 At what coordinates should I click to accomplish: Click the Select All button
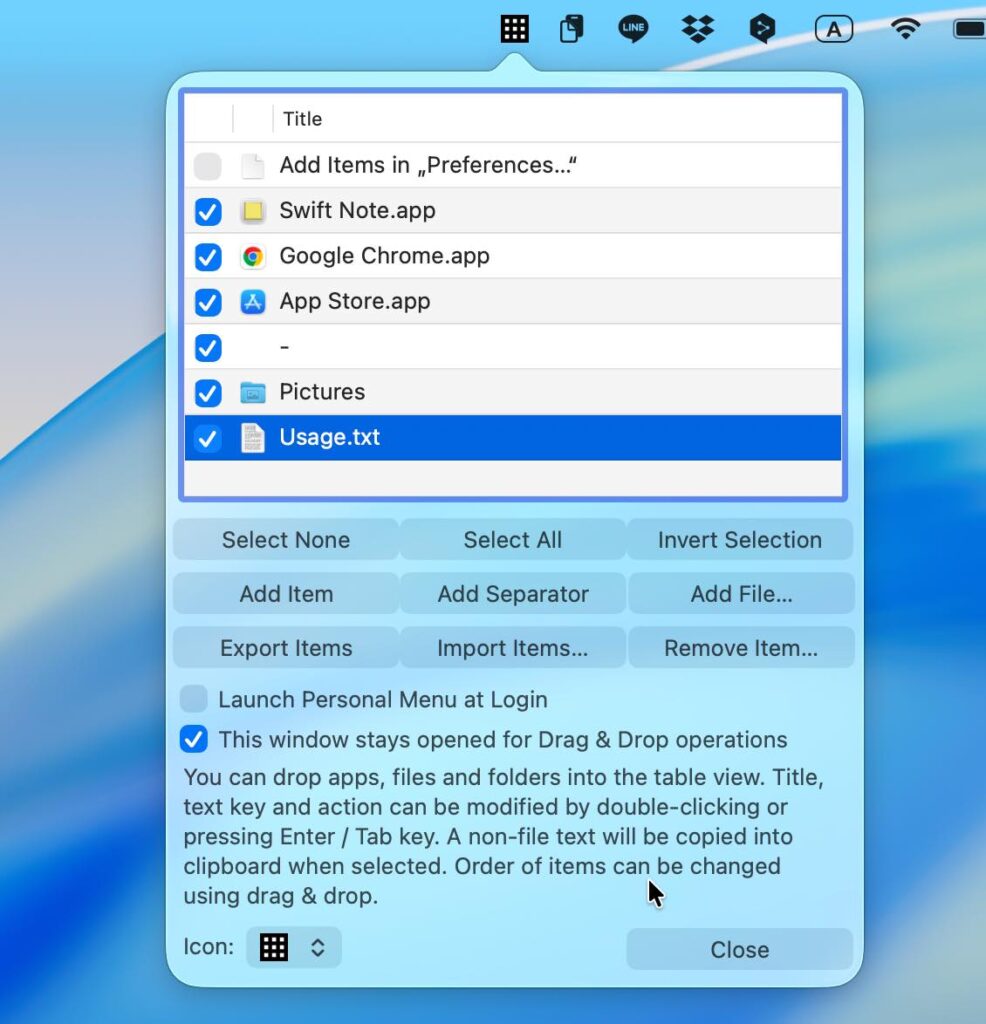tap(512, 540)
